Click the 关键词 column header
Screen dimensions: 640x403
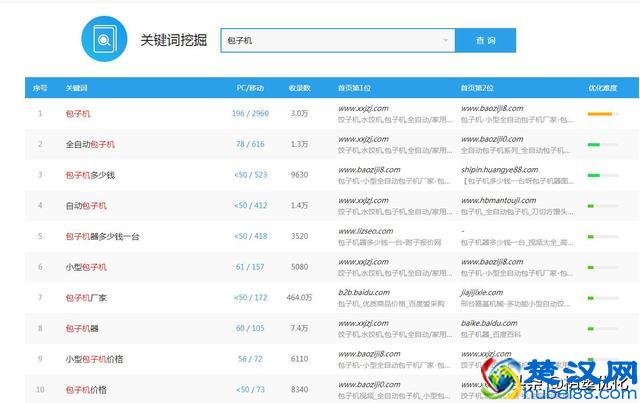coord(77,88)
